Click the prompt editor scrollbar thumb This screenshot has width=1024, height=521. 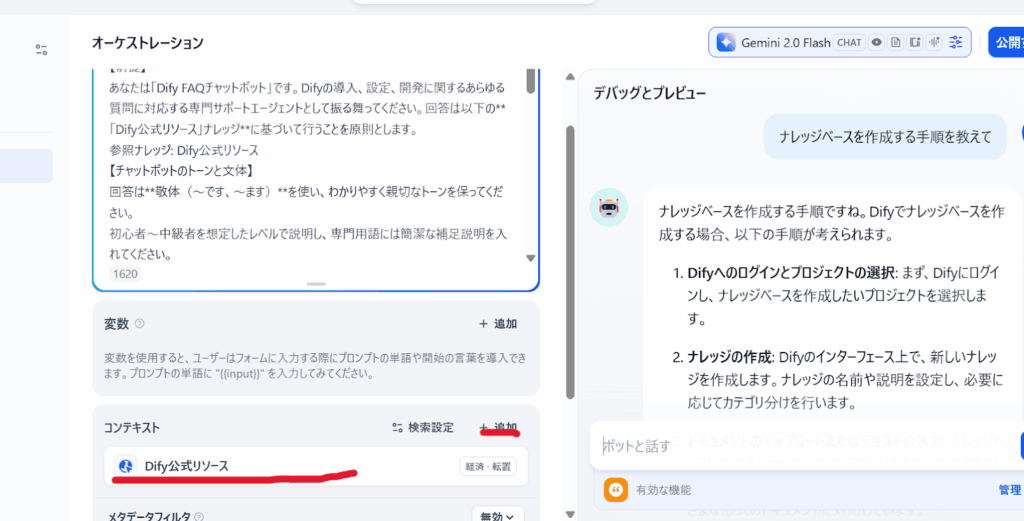[530, 81]
